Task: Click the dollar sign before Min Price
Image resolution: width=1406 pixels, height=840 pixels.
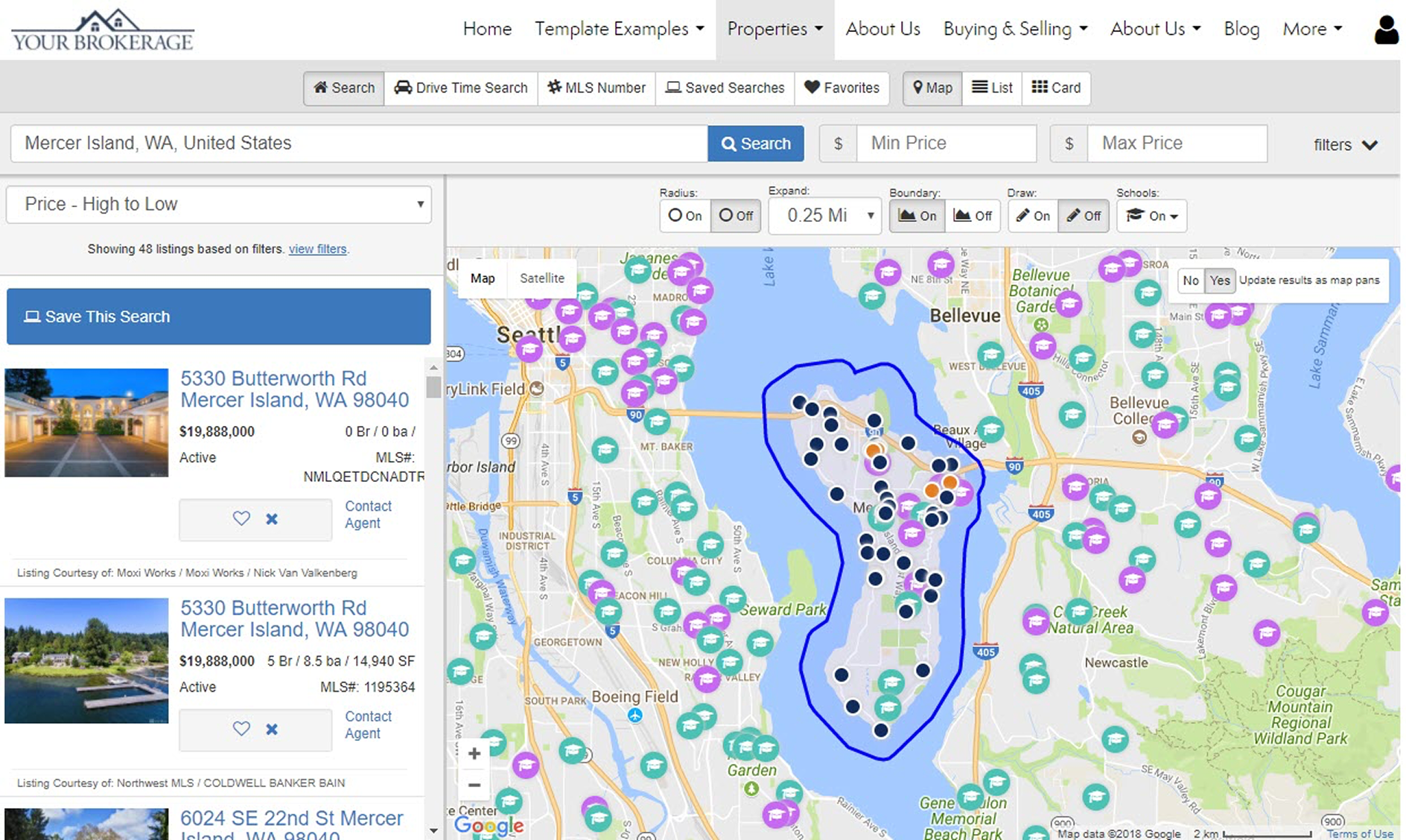Action: (x=838, y=144)
